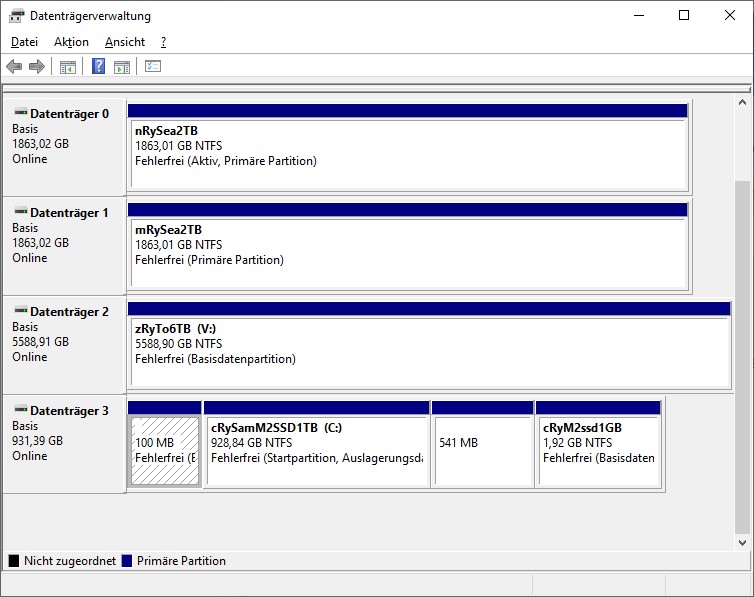Open the Datei menu
This screenshot has width=754, height=597.
(24, 42)
